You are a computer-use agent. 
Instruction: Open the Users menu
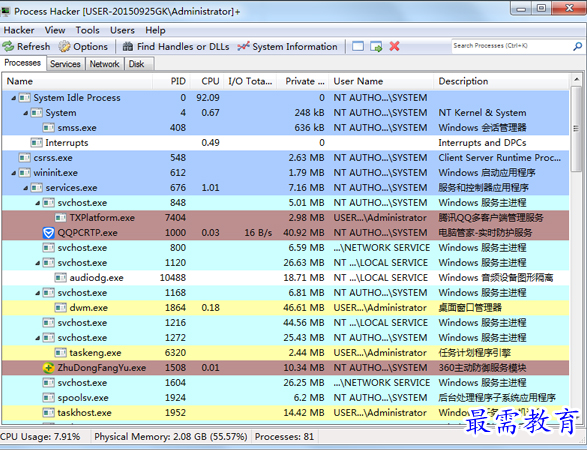pos(122,30)
